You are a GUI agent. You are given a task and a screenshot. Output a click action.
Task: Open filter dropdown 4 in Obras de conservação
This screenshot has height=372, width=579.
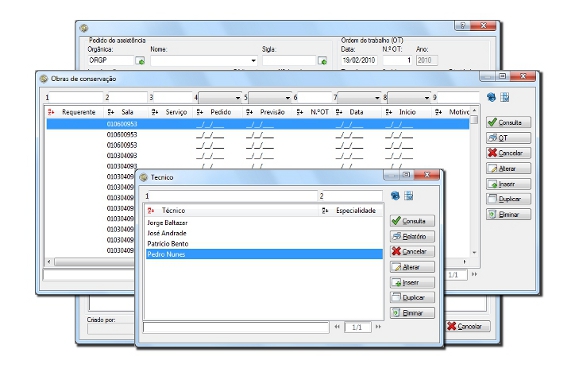click(x=220, y=98)
